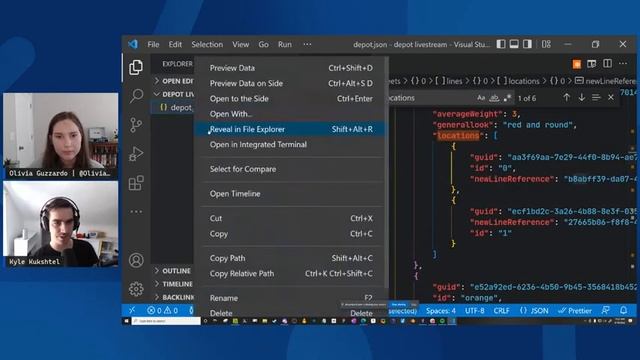Image resolution: width=640 pixels, height=360 pixels.
Task: Open the Extensions view
Action: coord(136,183)
